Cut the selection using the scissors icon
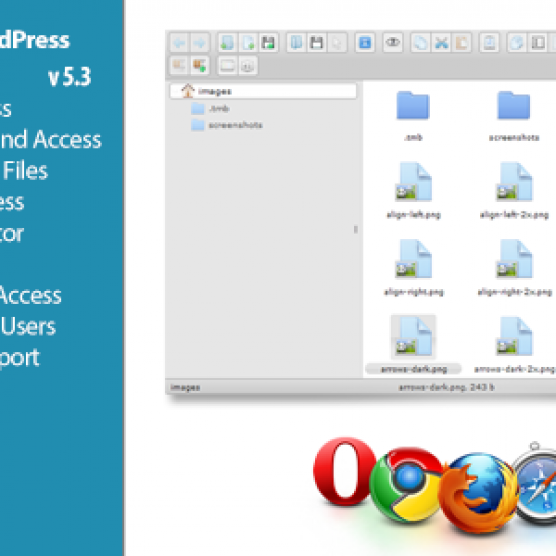The image size is (556, 556). pos(441,43)
